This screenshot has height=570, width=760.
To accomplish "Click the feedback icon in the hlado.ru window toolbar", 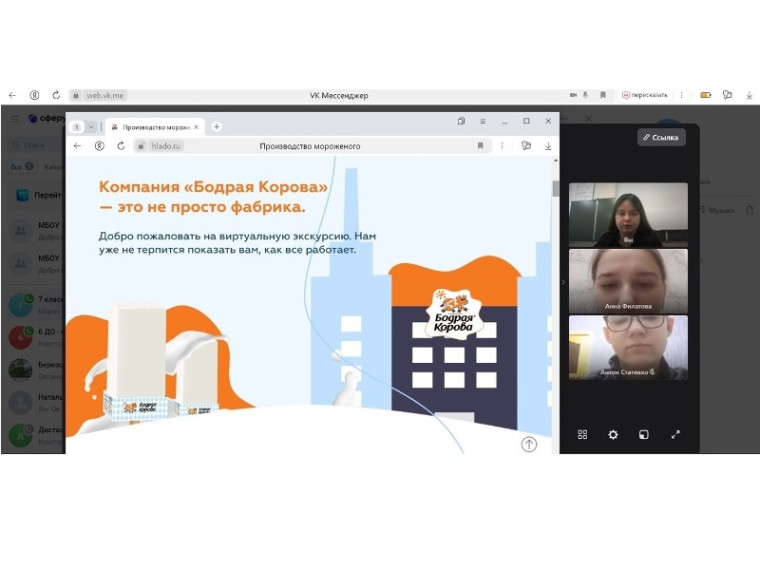I will (x=526, y=146).
